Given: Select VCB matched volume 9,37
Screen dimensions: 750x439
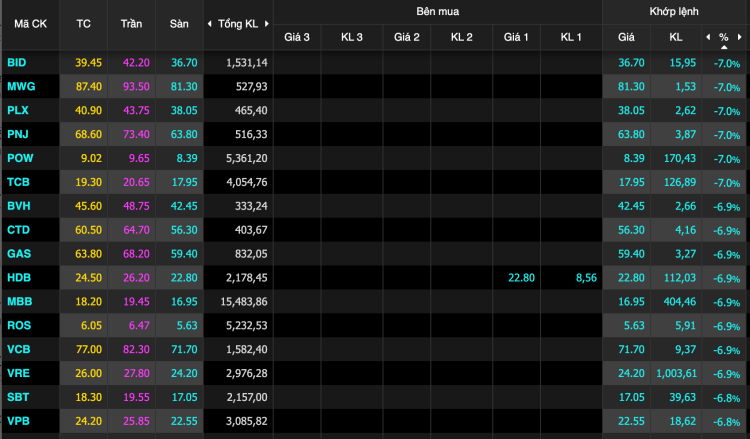Looking at the screenshot, I should point(685,350).
